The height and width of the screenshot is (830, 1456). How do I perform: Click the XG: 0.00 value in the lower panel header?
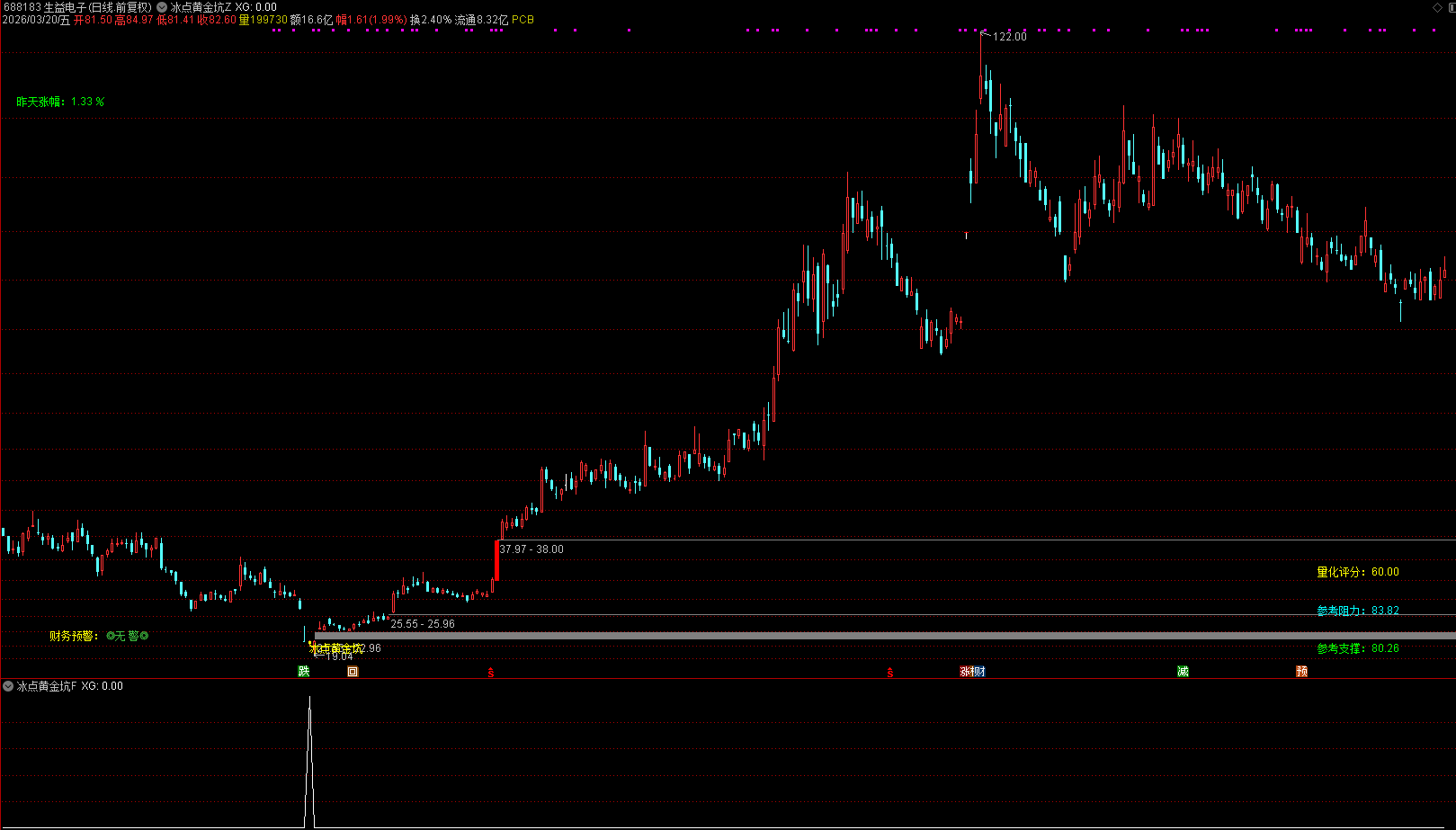coord(102,686)
